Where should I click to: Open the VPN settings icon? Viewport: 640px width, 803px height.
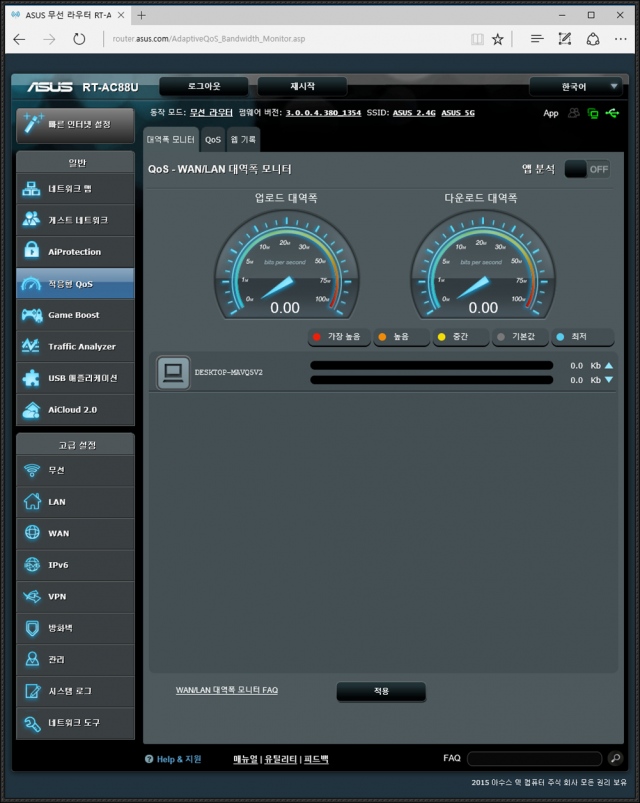click(x=32, y=596)
